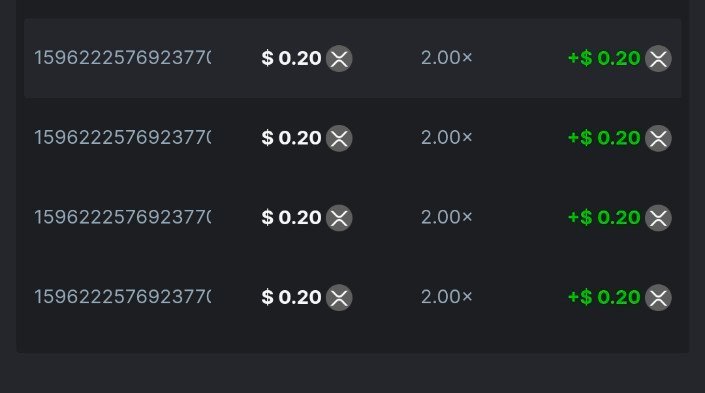
Task: Click the white $ 0.20 bet in first row
Action: coord(291,58)
